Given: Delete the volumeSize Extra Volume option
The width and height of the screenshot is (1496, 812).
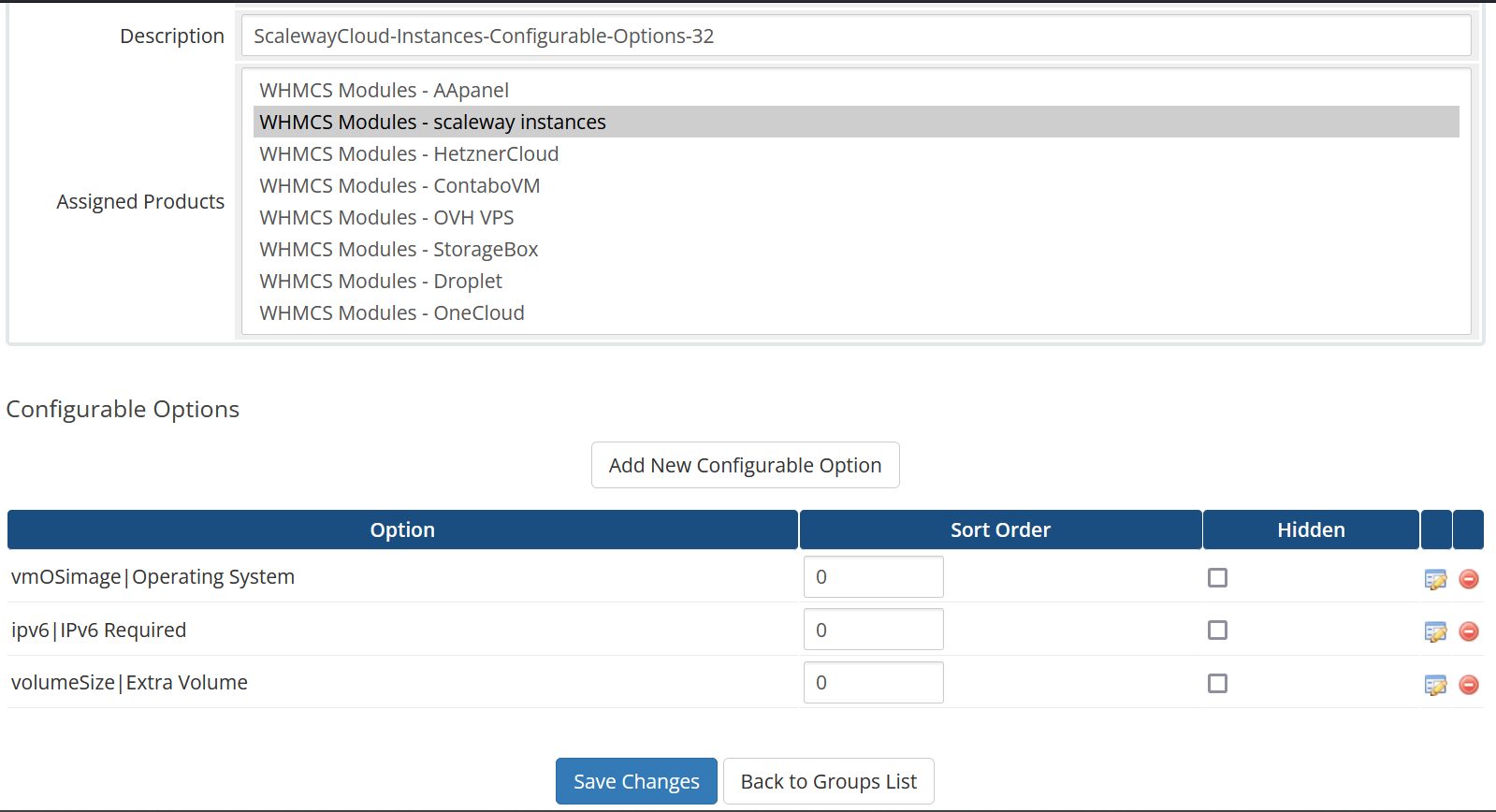Looking at the screenshot, I should [x=1469, y=685].
